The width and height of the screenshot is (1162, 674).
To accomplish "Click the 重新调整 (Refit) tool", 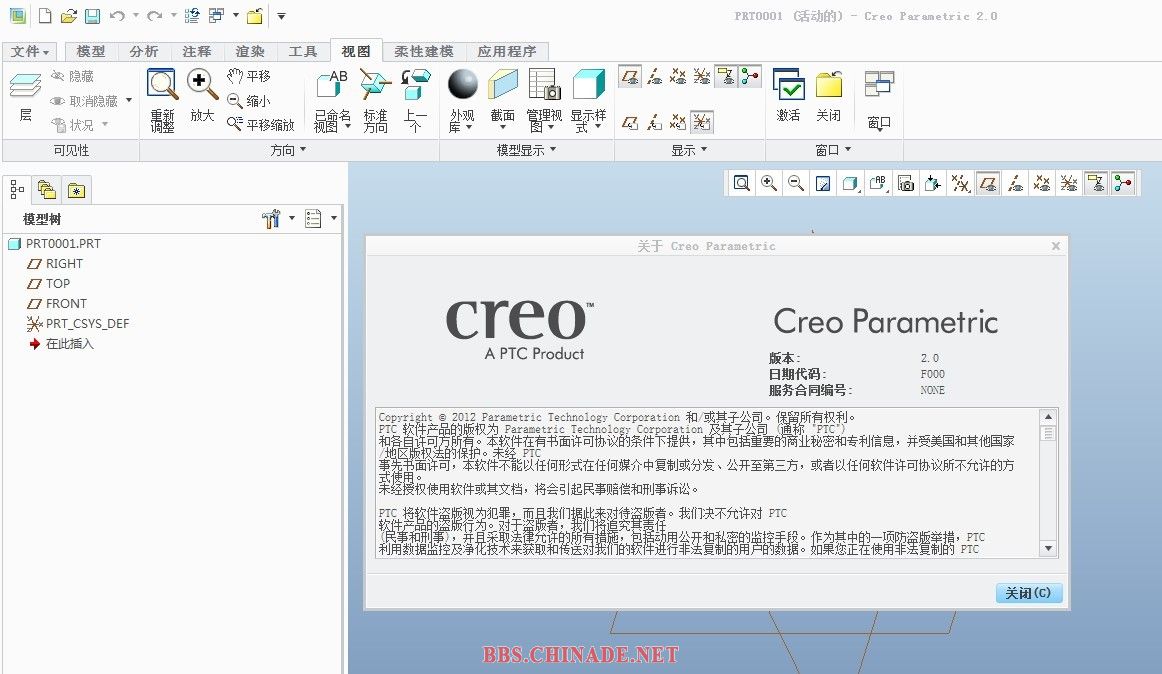I will click(x=162, y=100).
